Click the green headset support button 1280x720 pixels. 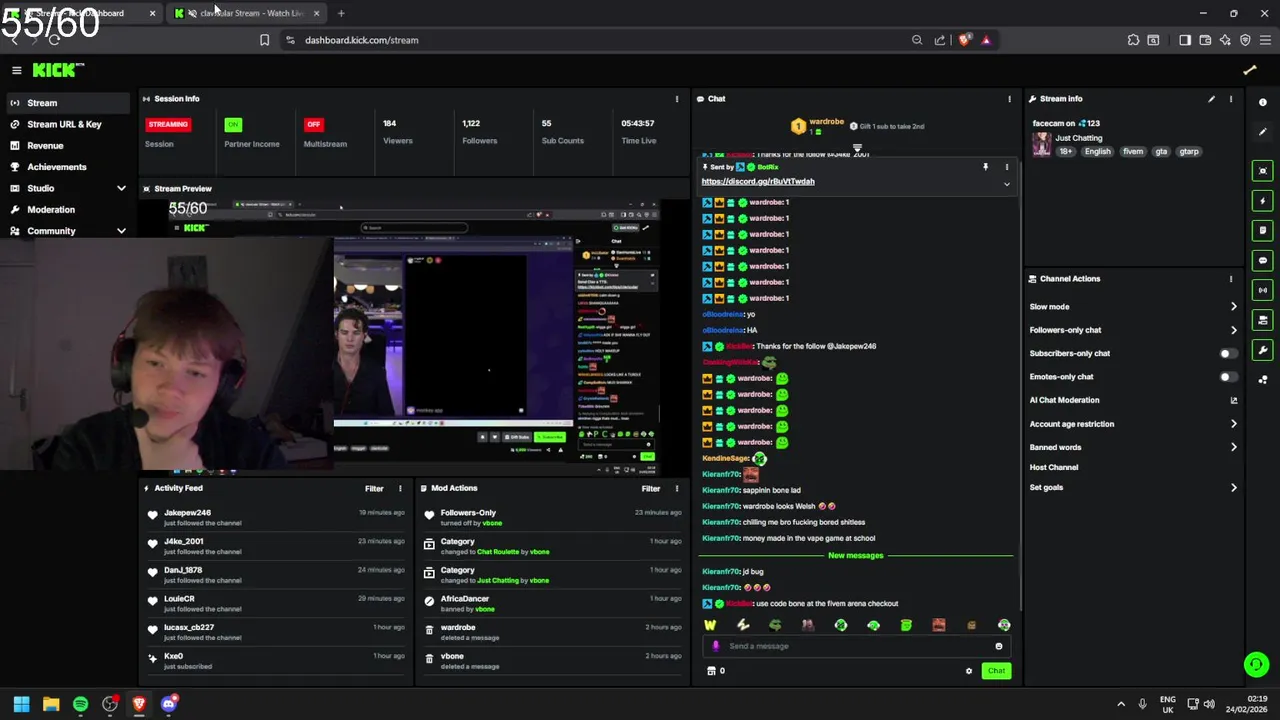click(x=1256, y=664)
